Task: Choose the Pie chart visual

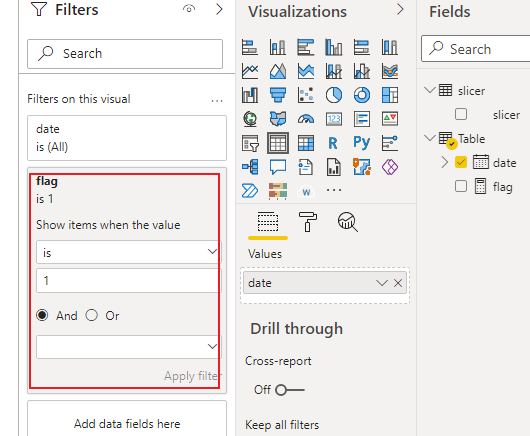Action: click(x=334, y=95)
